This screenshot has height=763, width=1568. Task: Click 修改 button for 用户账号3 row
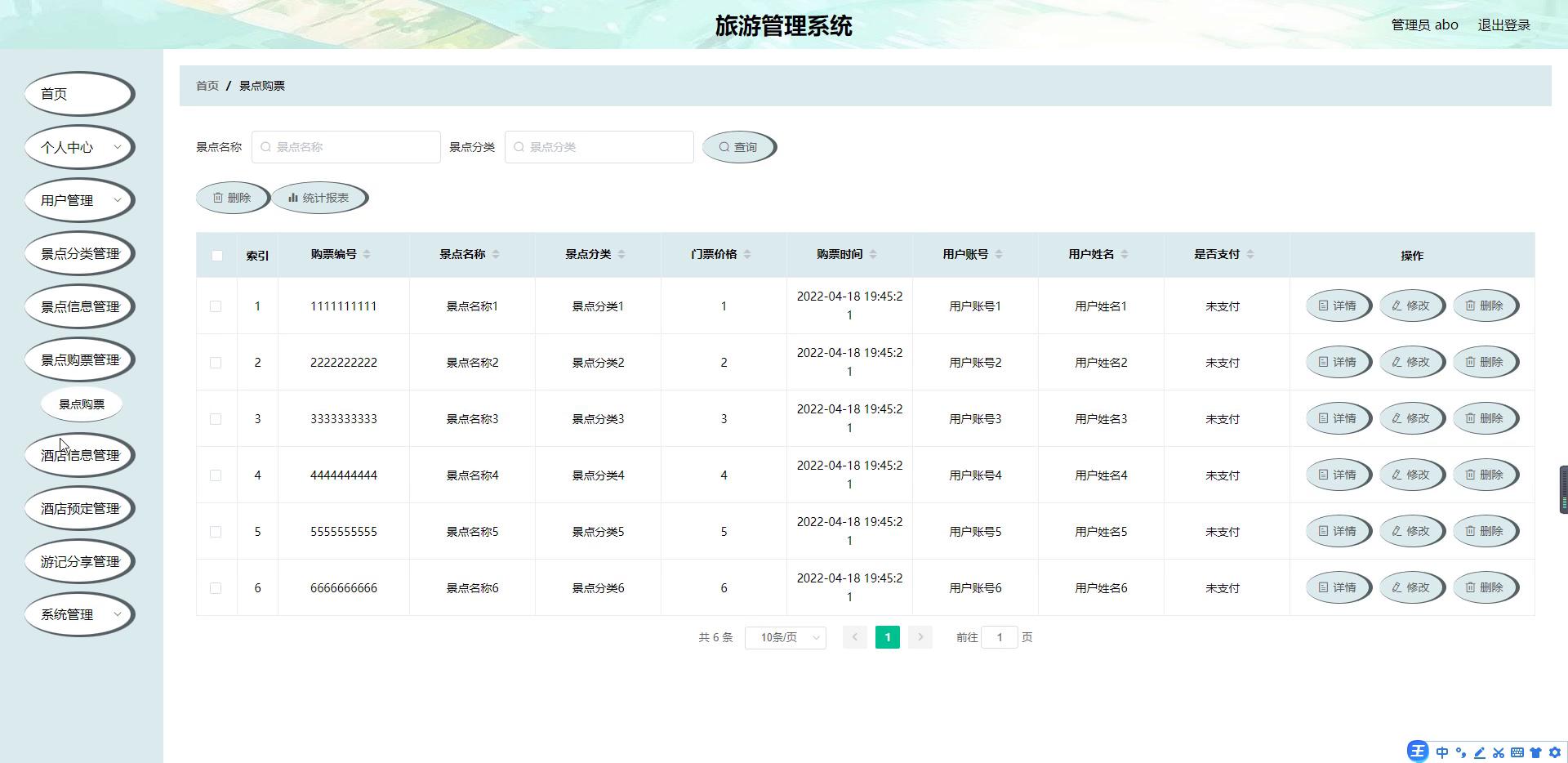1411,419
